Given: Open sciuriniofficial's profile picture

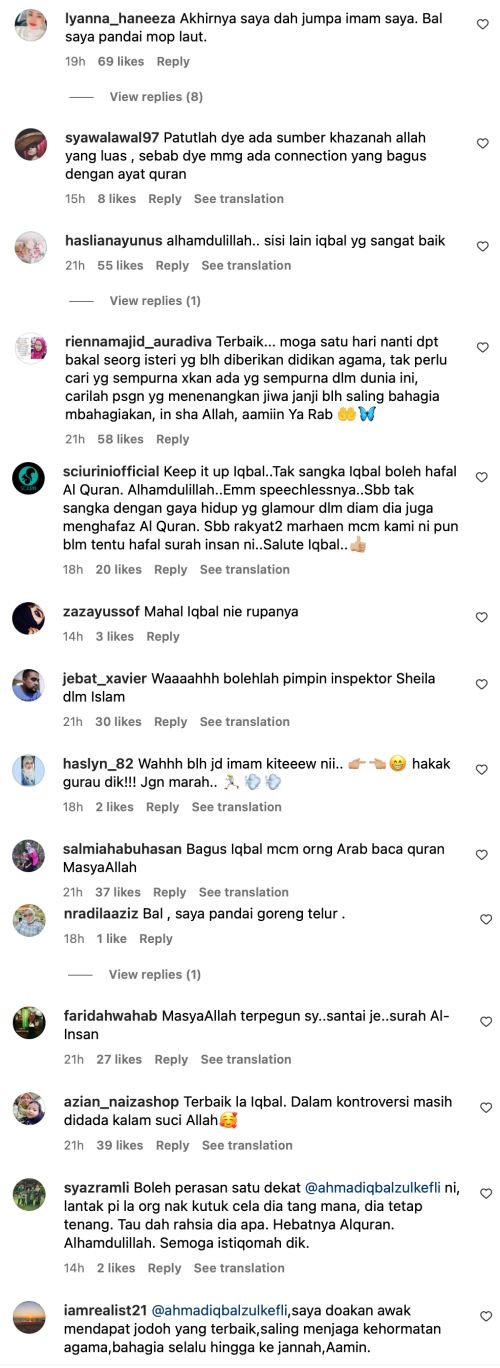Looking at the screenshot, I should tap(29, 478).
